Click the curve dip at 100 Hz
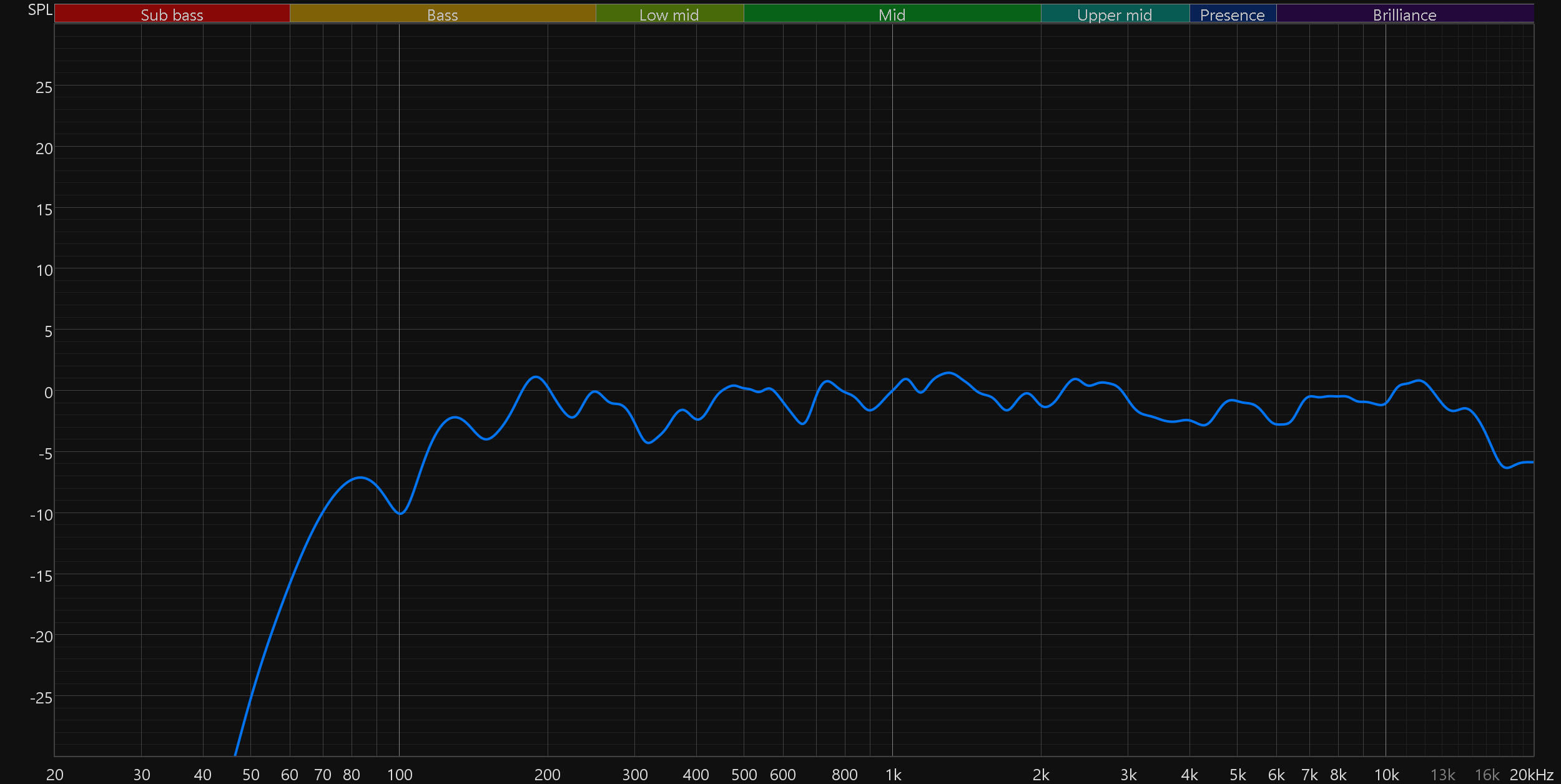 click(400, 514)
